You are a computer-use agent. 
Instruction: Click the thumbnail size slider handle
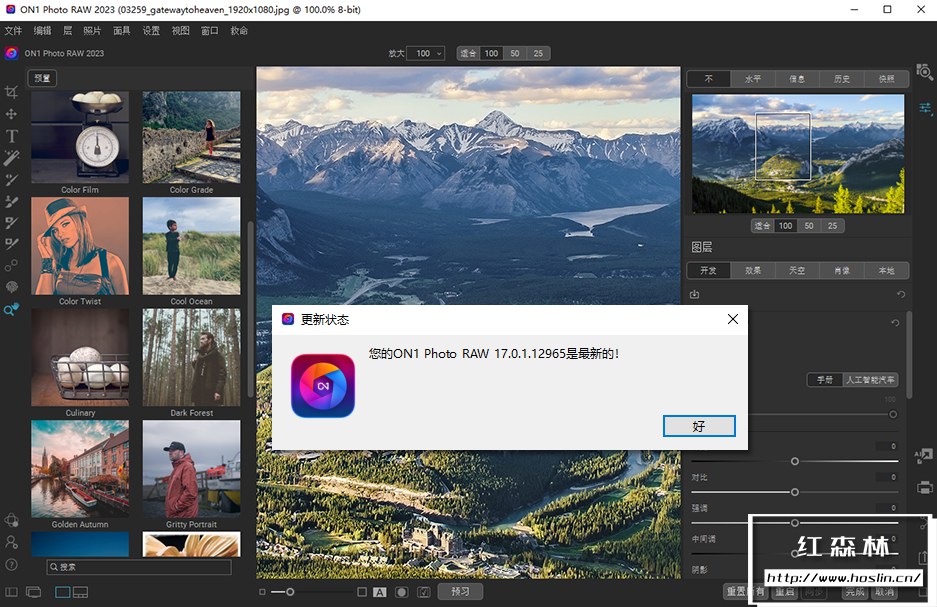coord(290,592)
